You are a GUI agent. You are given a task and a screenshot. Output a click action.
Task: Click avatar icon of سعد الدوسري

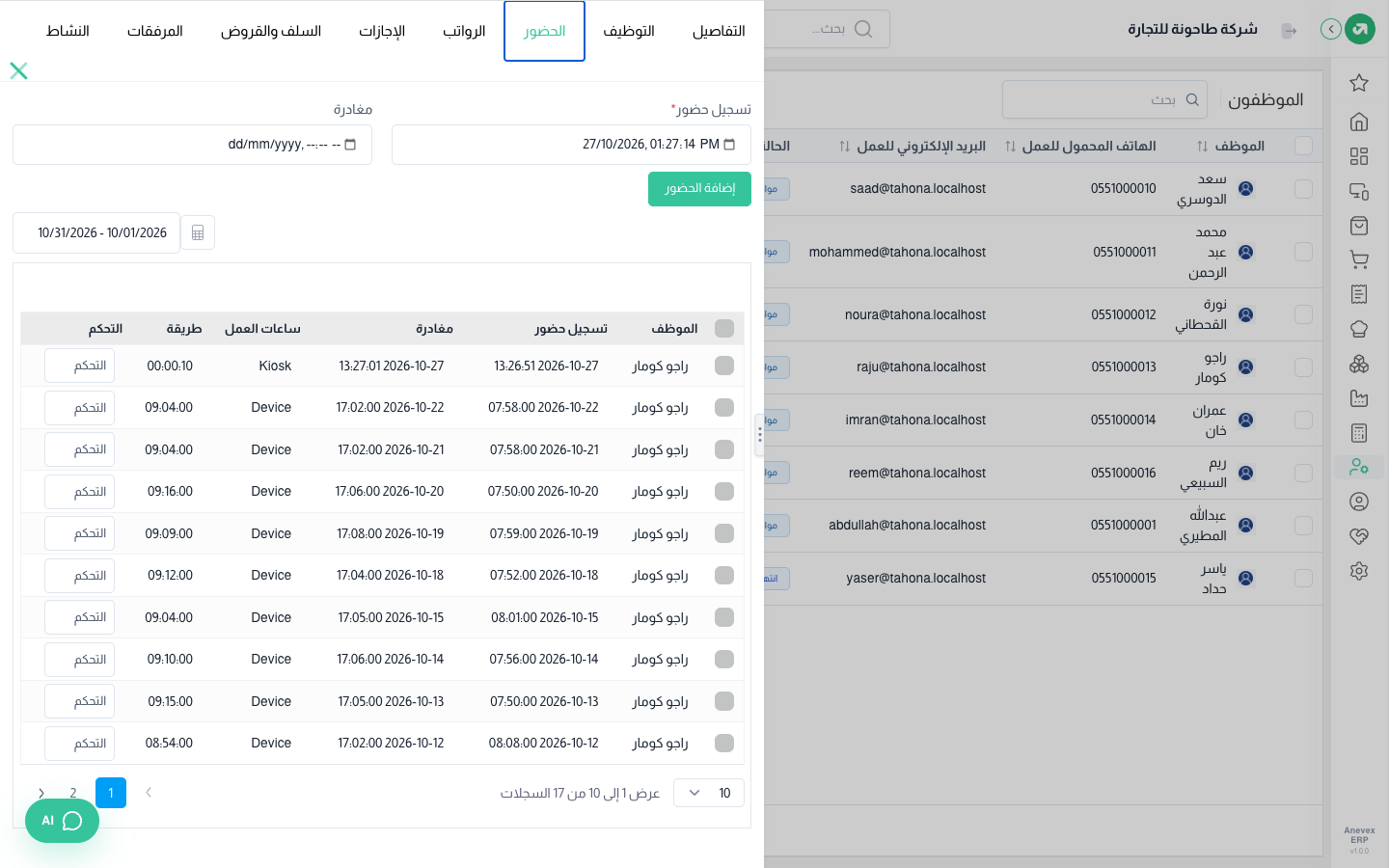tap(1245, 189)
